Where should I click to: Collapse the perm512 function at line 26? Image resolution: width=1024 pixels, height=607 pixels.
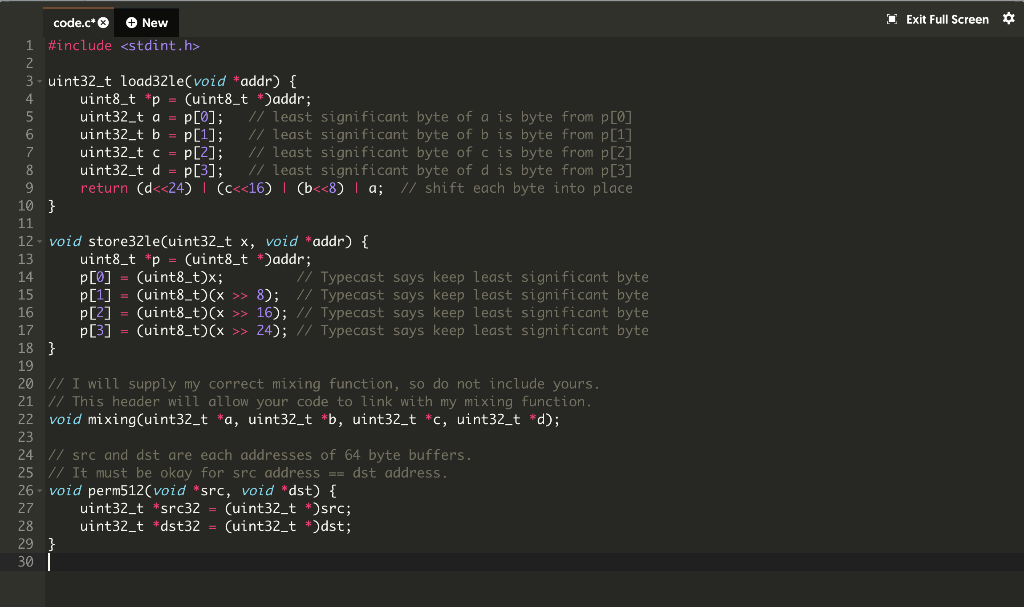38,490
